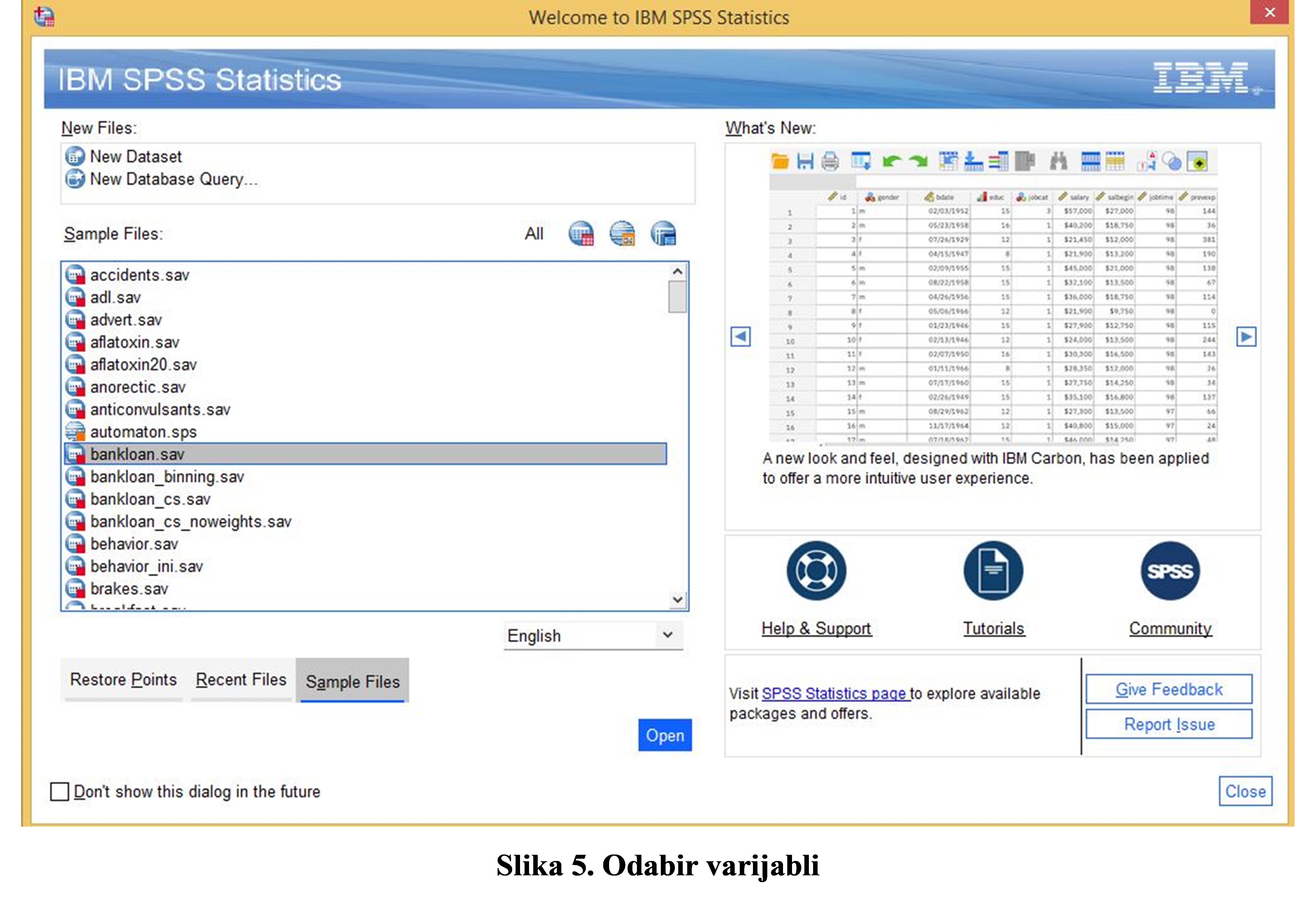Check Don't show this dialog in the future
This screenshot has height=902, width=1316.
click(x=60, y=791)
